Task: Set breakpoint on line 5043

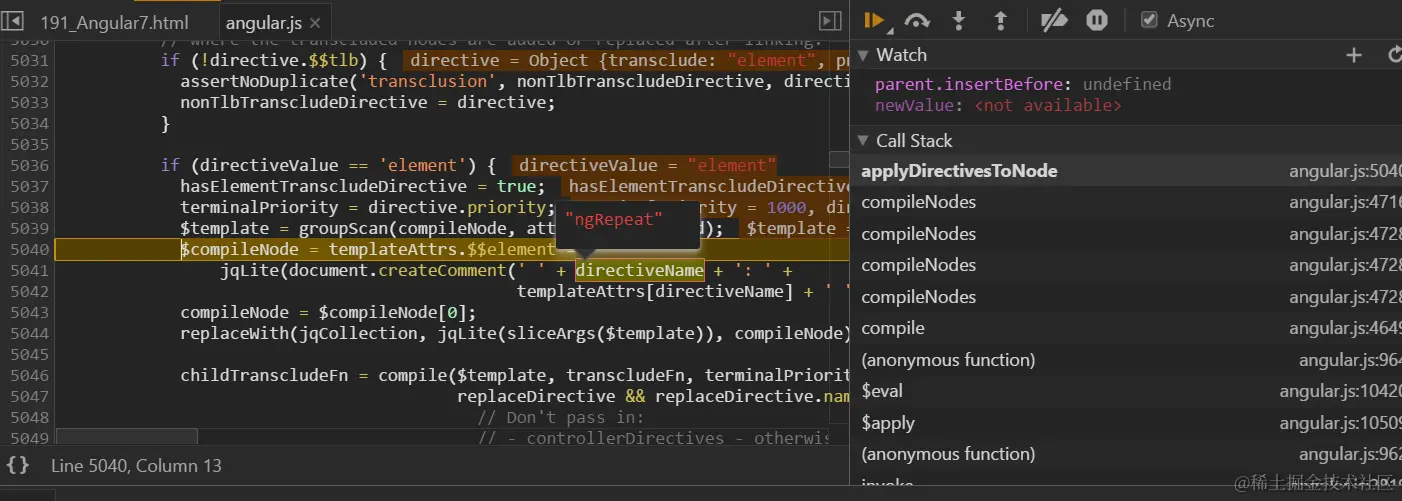Action: (x=29, y=313)
